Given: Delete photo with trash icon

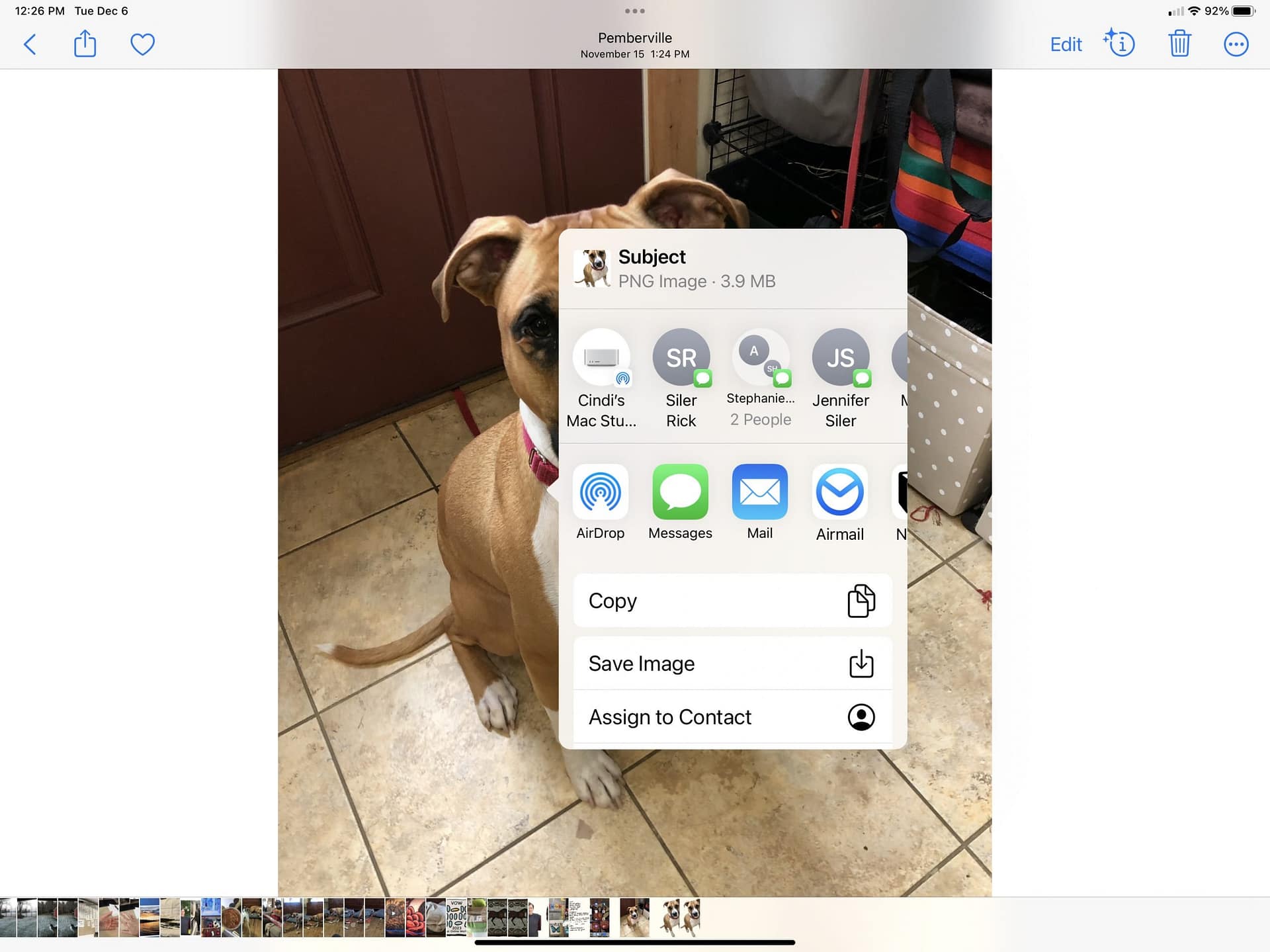Looking at the screenshot, I should tap(1179, 44).
